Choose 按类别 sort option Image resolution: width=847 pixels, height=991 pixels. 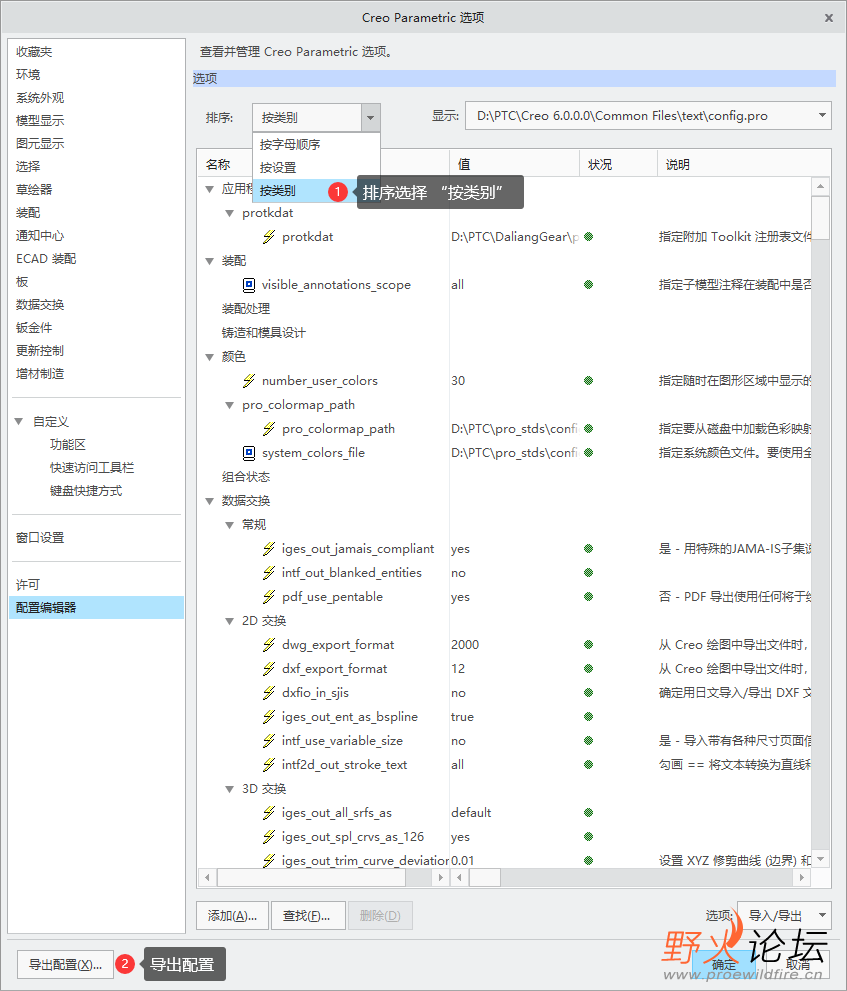coord(303,190)
